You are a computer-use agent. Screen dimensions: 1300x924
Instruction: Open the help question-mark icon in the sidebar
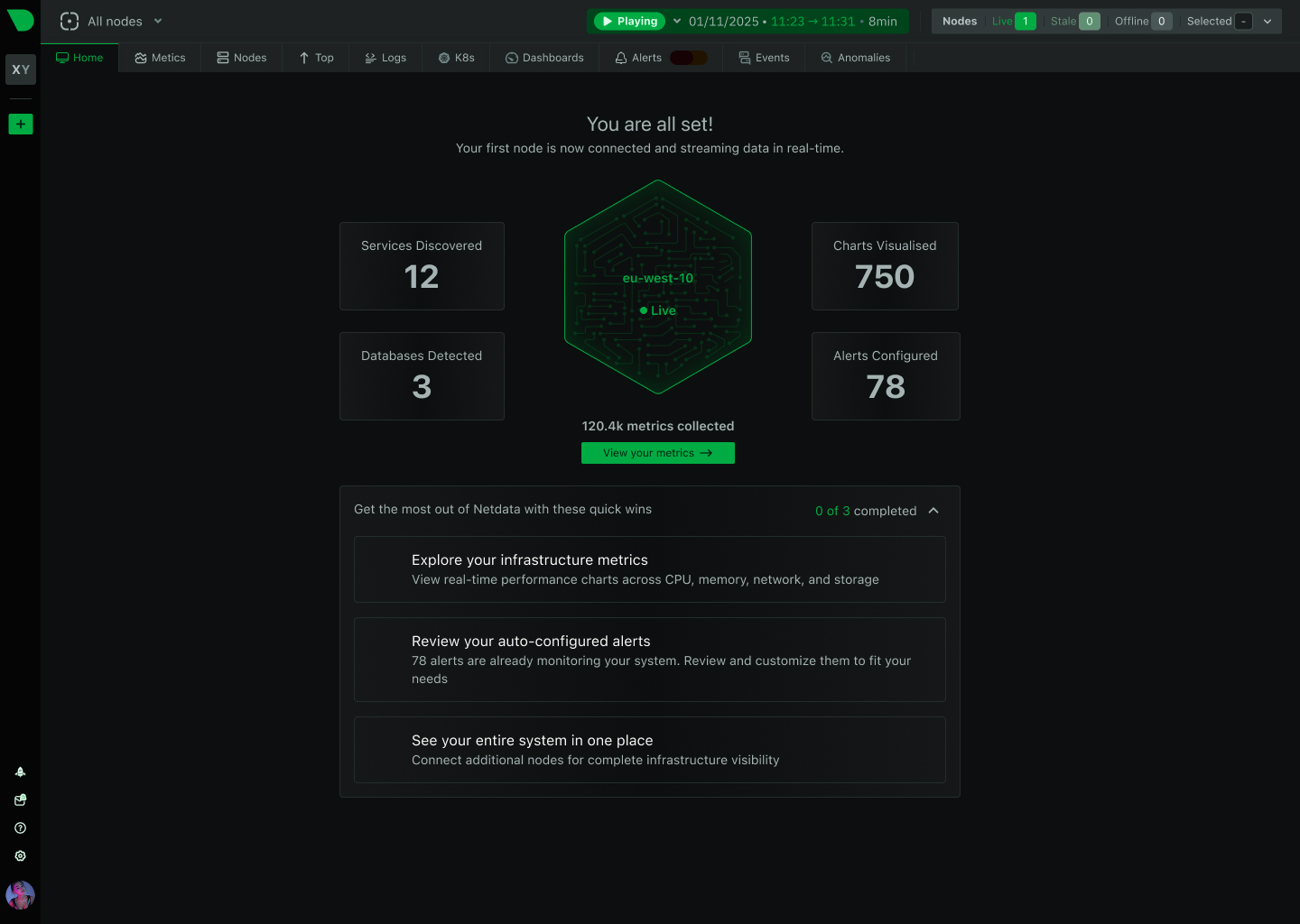click(x=20, y=827)
